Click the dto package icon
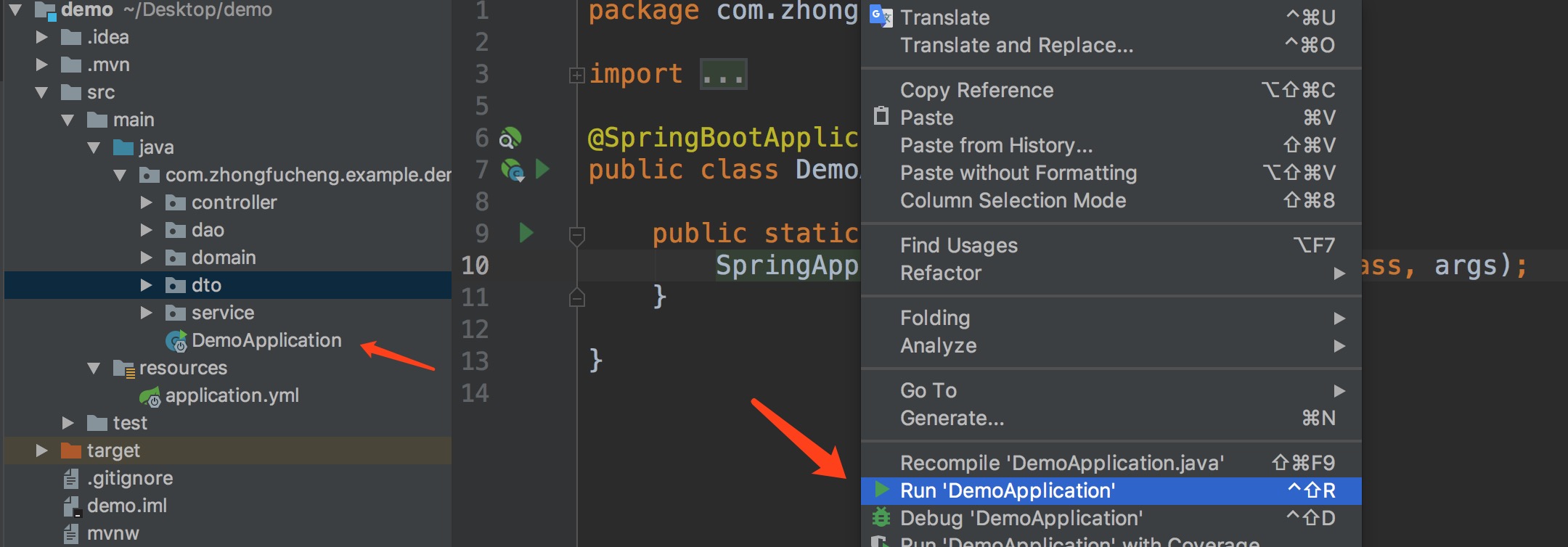The width and height of the screenshot is (1568, 547). [176, 285]
